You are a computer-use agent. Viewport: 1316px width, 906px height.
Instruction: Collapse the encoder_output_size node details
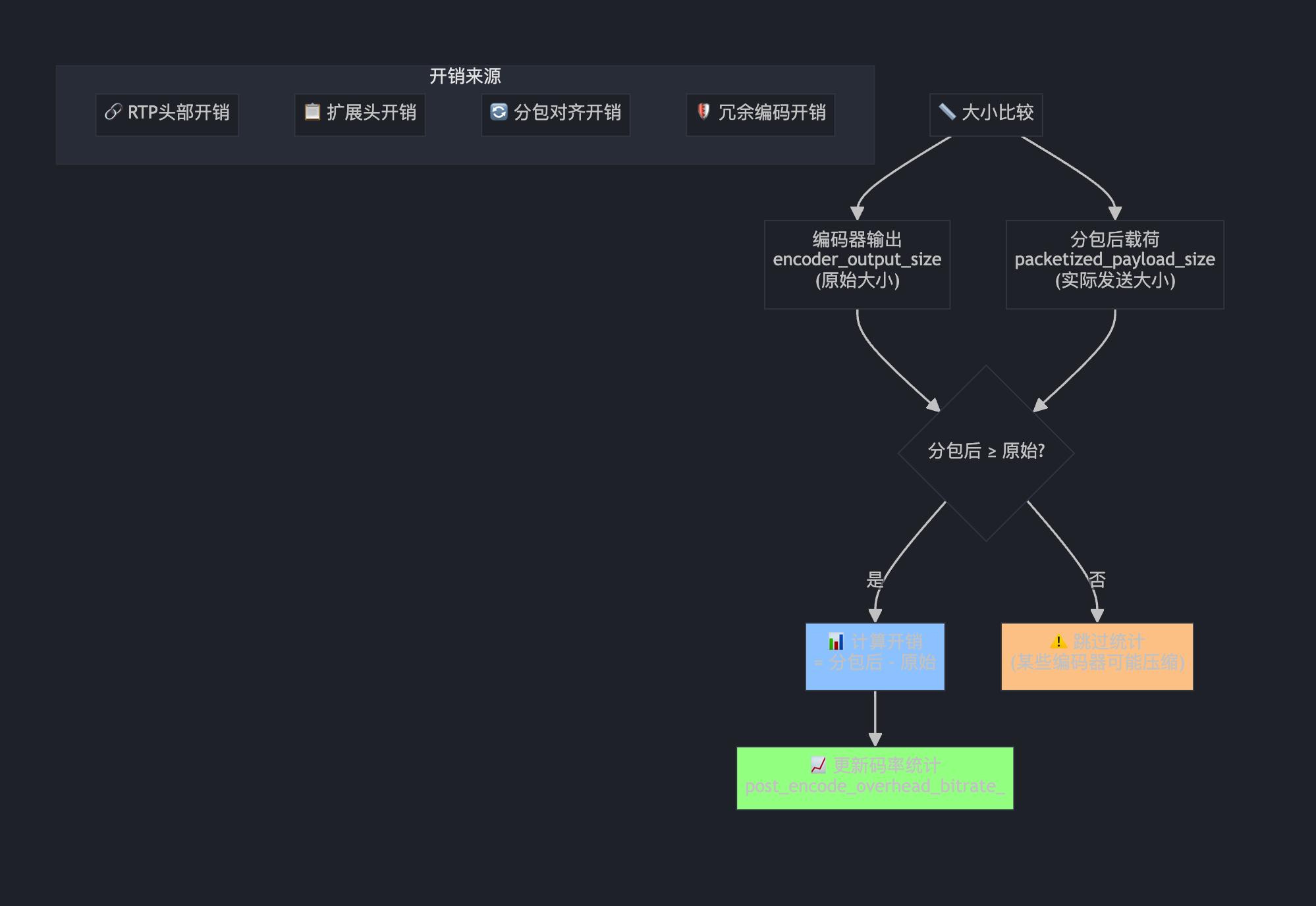[857, 263]
